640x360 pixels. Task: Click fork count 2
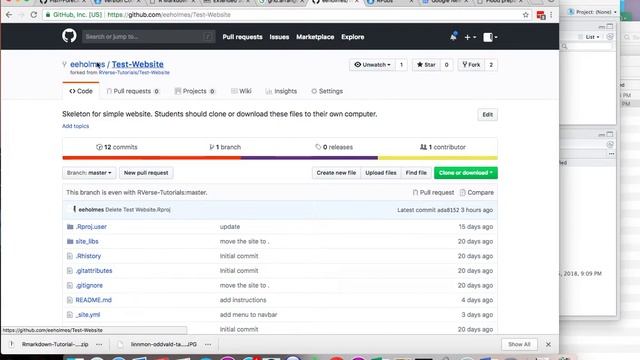[x=491, y=64]
